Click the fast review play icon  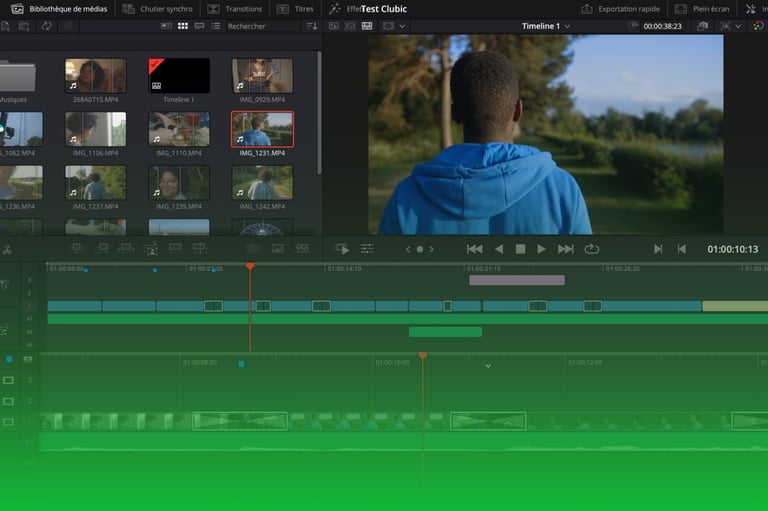coord(342,249)
